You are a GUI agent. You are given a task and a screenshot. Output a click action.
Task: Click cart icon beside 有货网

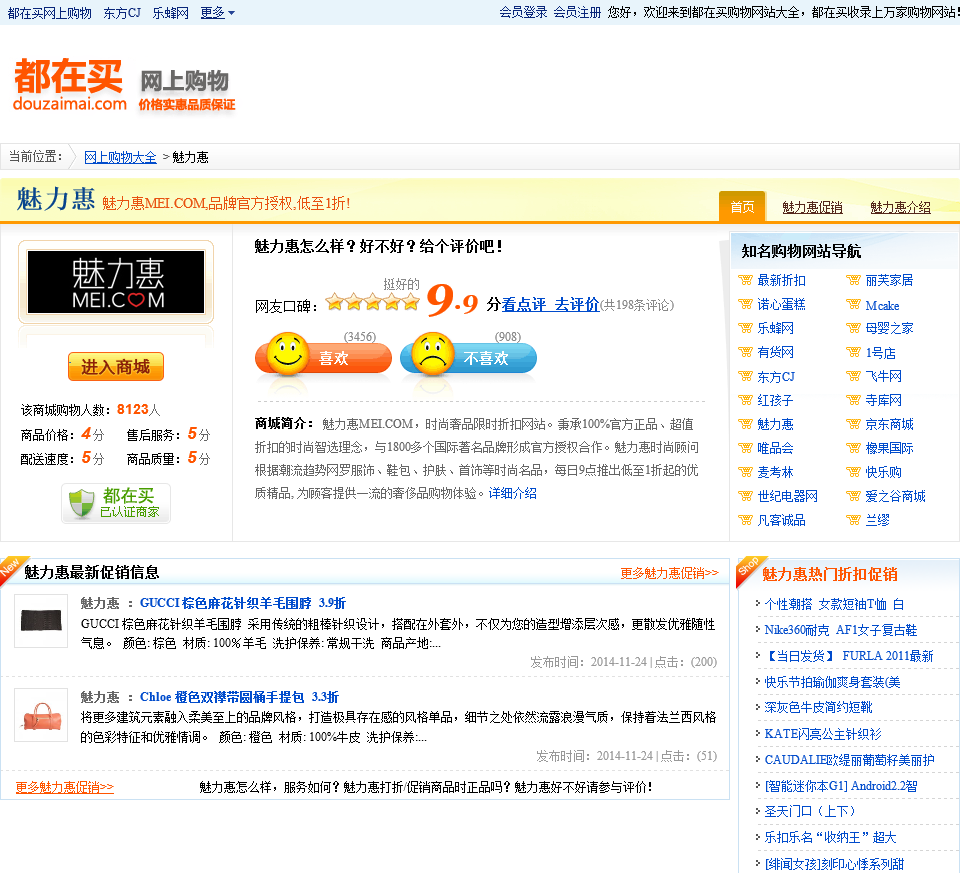[x=745, y=352]
